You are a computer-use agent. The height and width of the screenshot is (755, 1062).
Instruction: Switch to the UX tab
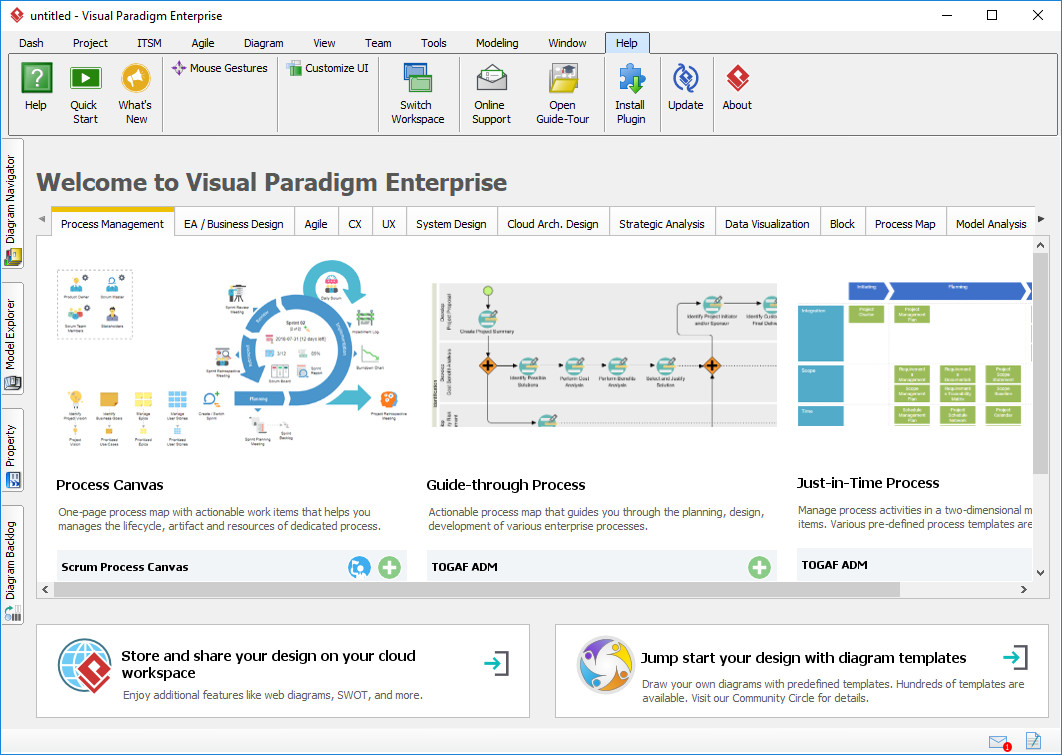[x=389, y=223]
